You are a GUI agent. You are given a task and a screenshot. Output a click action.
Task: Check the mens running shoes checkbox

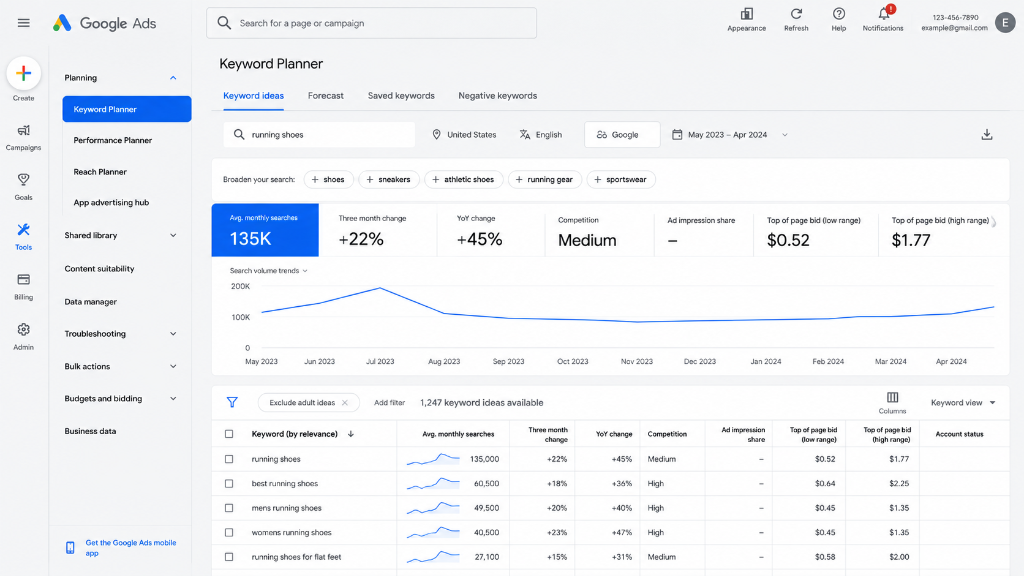[229, 508]
